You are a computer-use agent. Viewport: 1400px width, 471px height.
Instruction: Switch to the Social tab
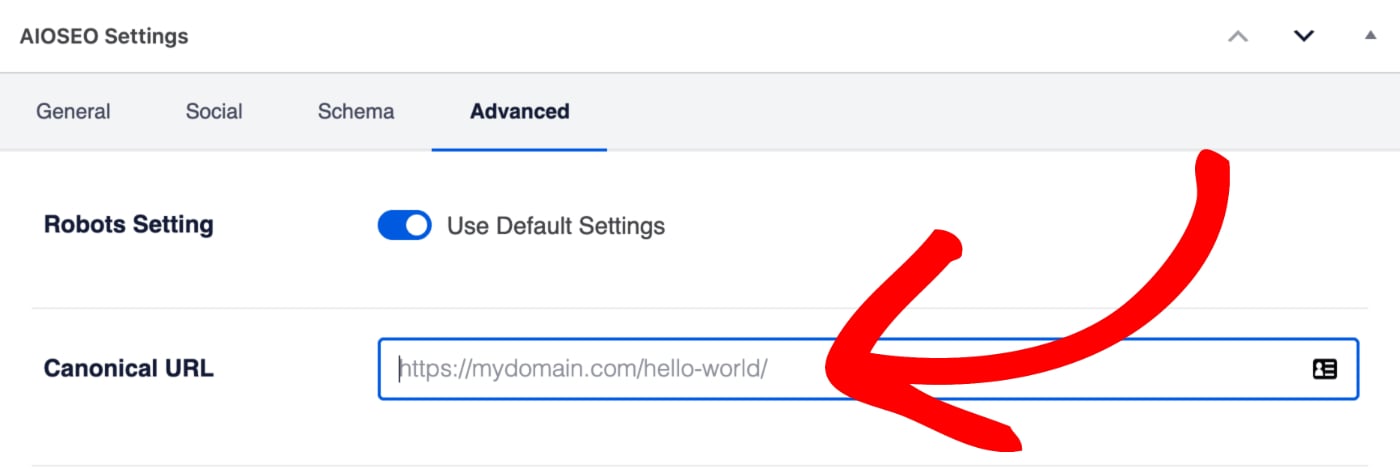(x=214, y=111)
